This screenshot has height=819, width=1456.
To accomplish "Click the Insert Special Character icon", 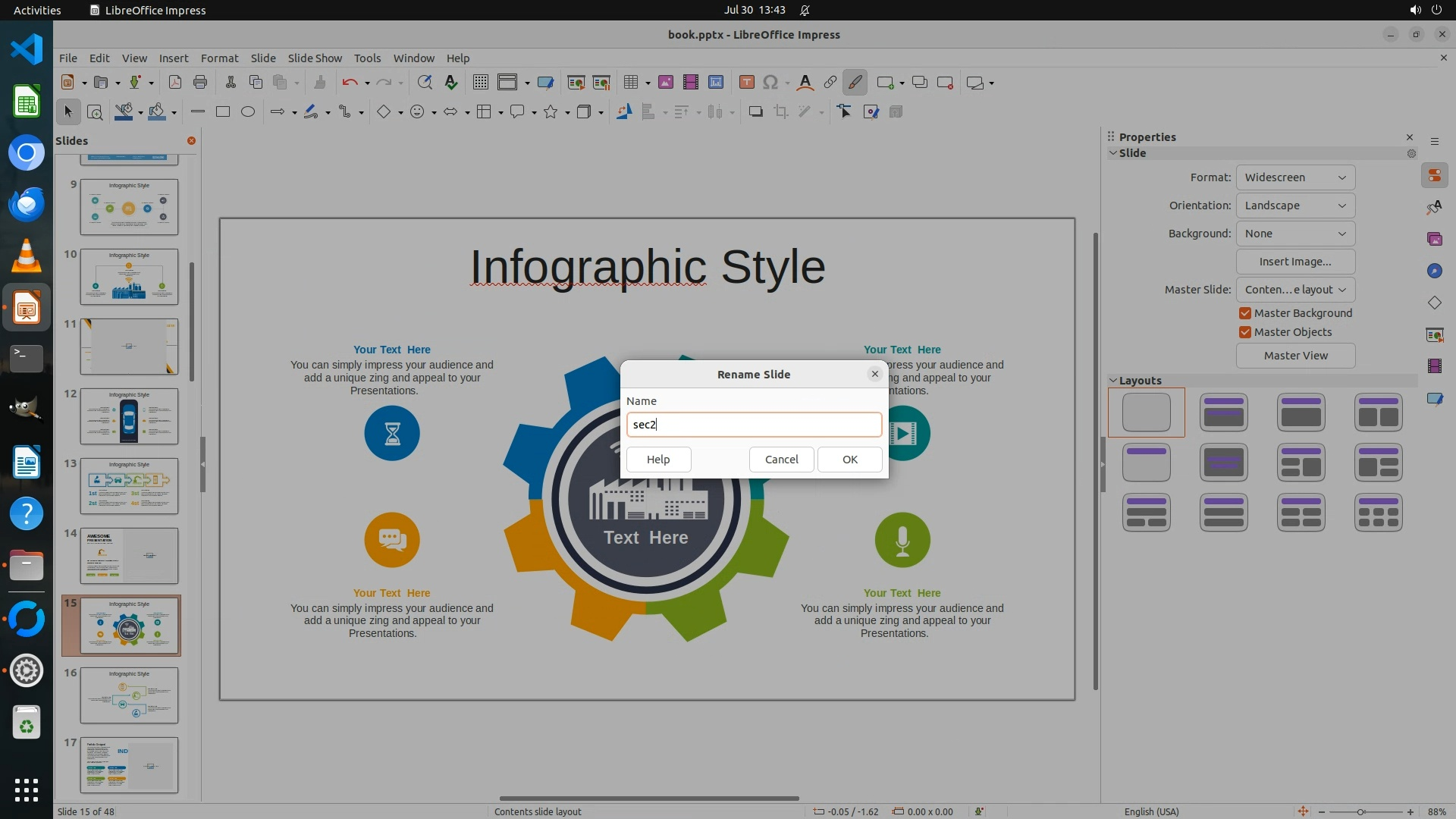I will 770,83.
